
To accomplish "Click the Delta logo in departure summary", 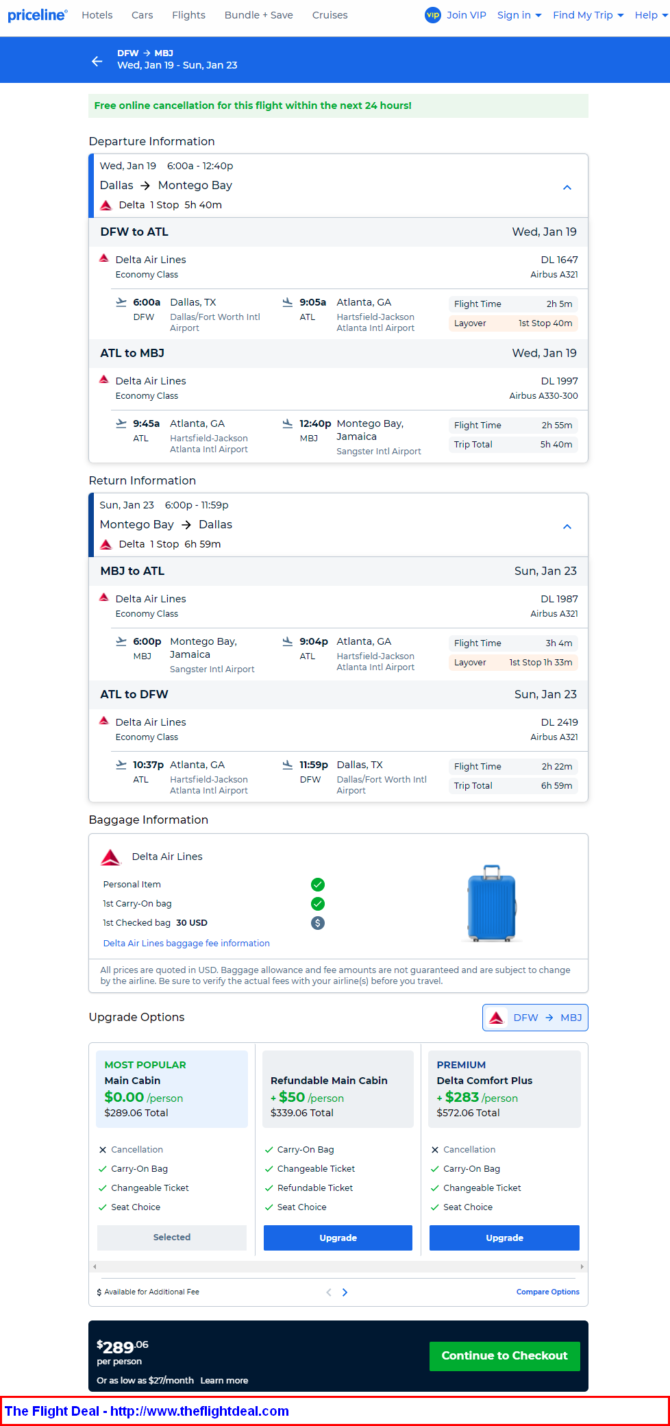I will tap(106, 205).
